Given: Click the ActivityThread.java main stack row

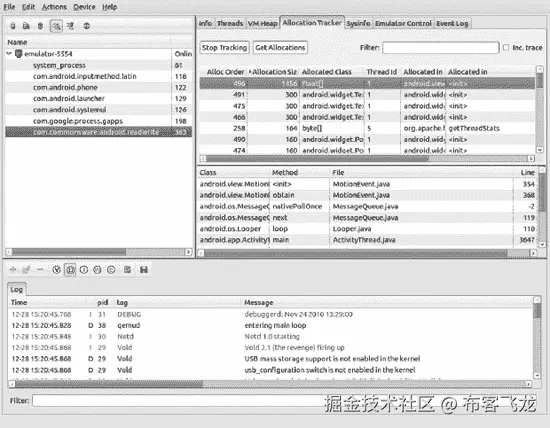Looking at the screenshot, I should point(367,240).
